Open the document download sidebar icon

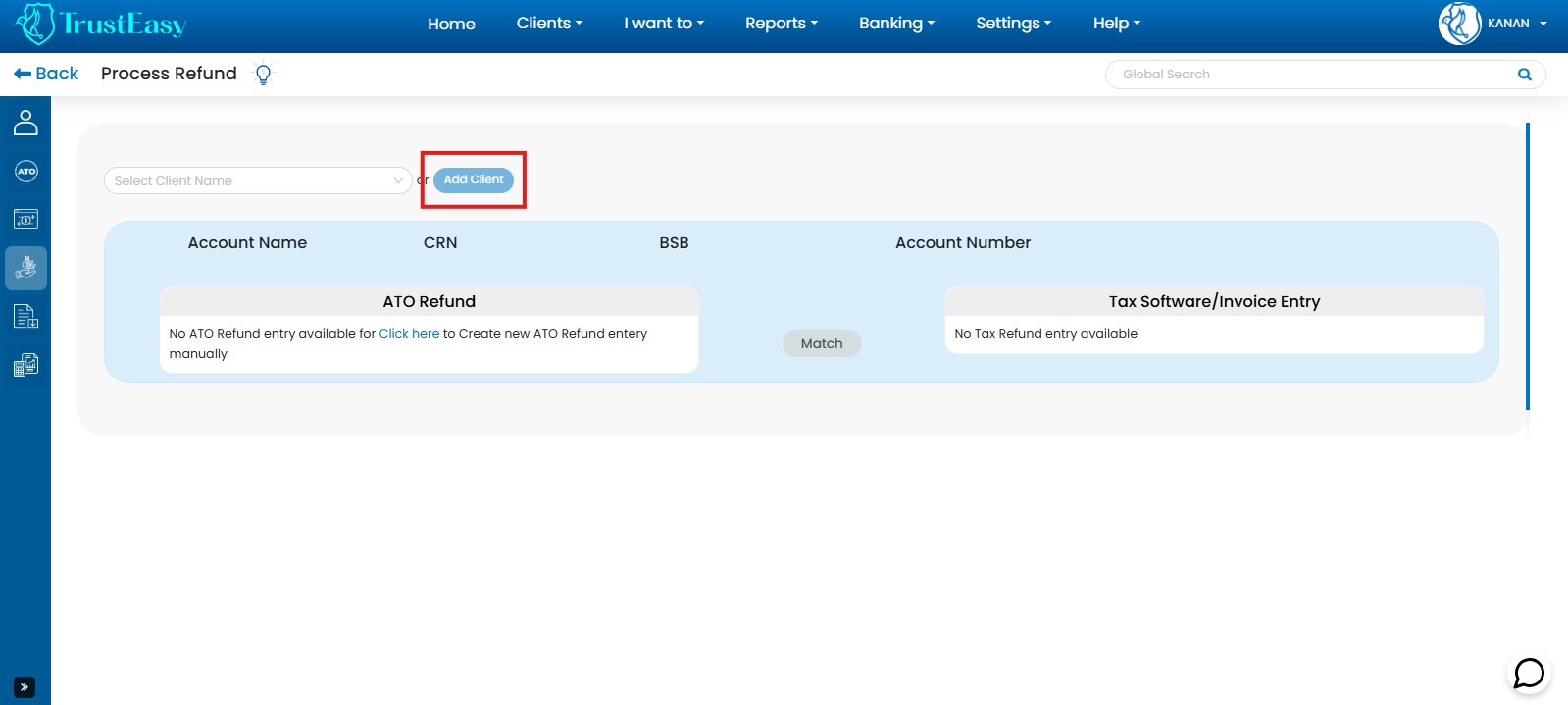tap(25, 317)
